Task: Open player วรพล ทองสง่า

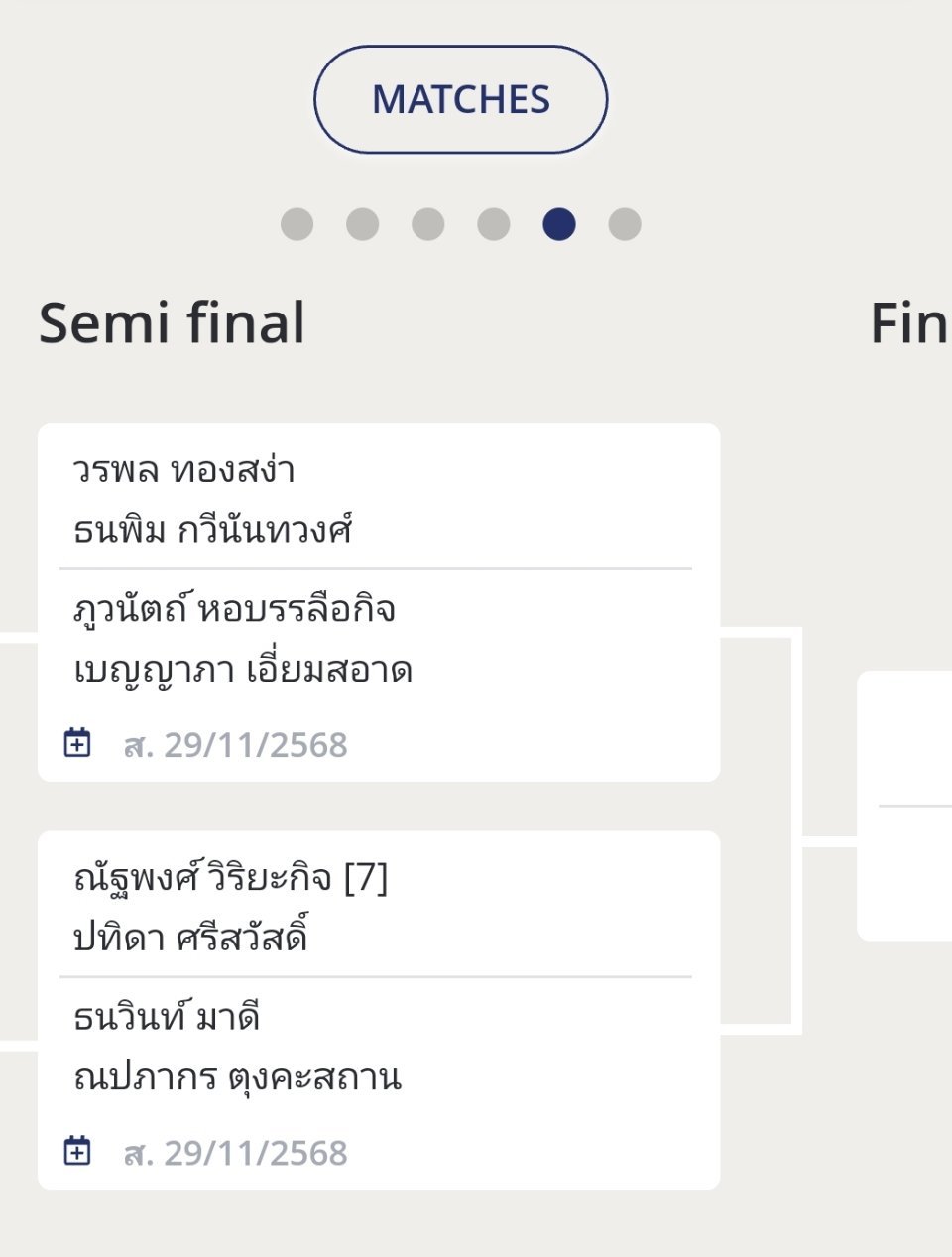Action: tap(184, 470)
